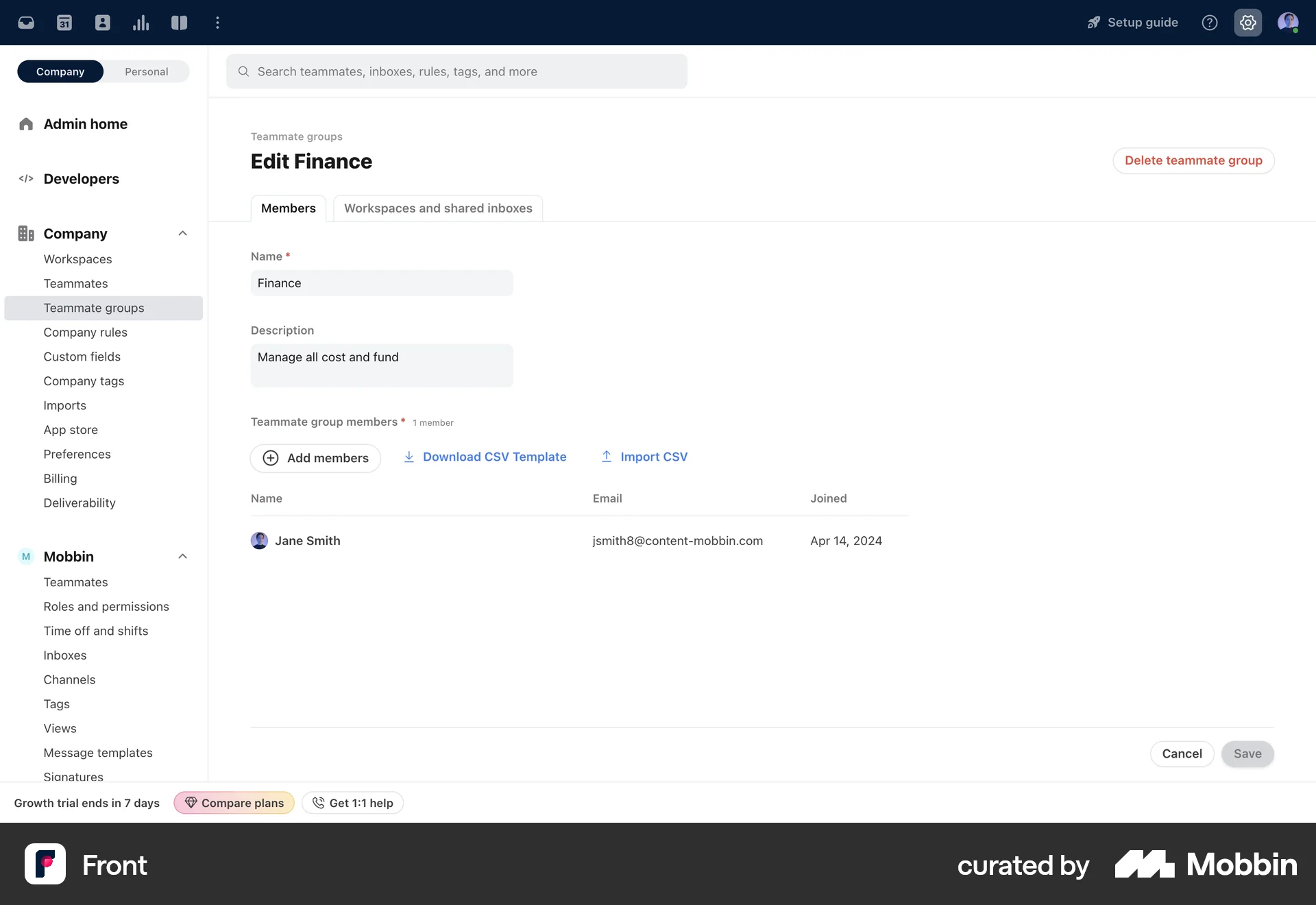Collapse the Company section in sidebar

tap(182, 233)
